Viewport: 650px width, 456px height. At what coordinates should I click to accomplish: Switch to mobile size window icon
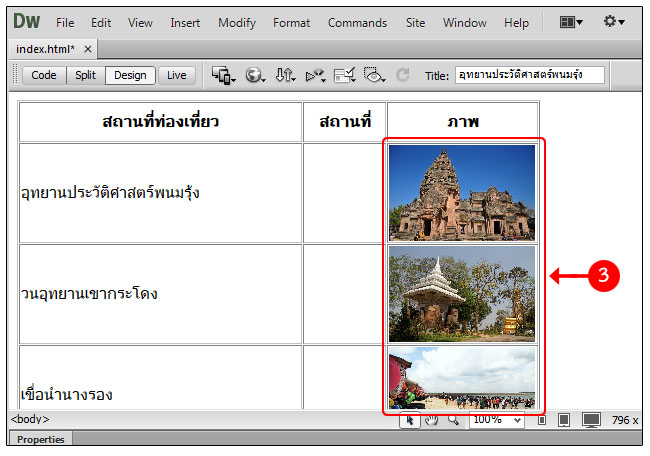pyautogui.click(x=542, y=420)
